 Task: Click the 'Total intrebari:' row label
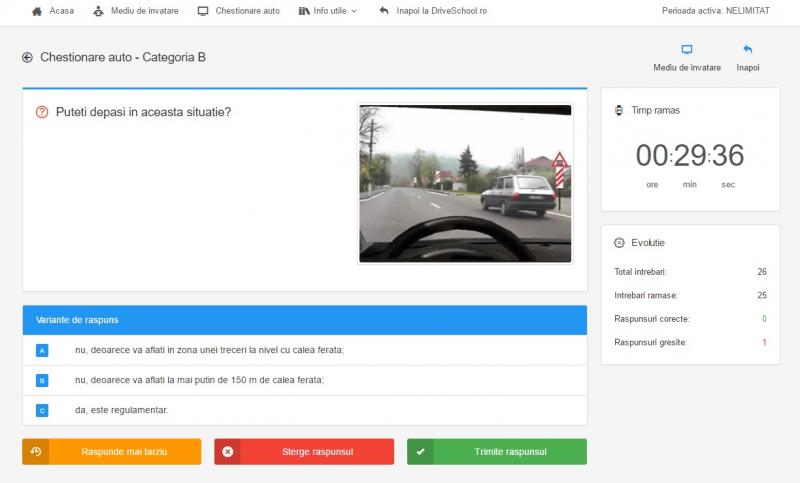[640, 272]
